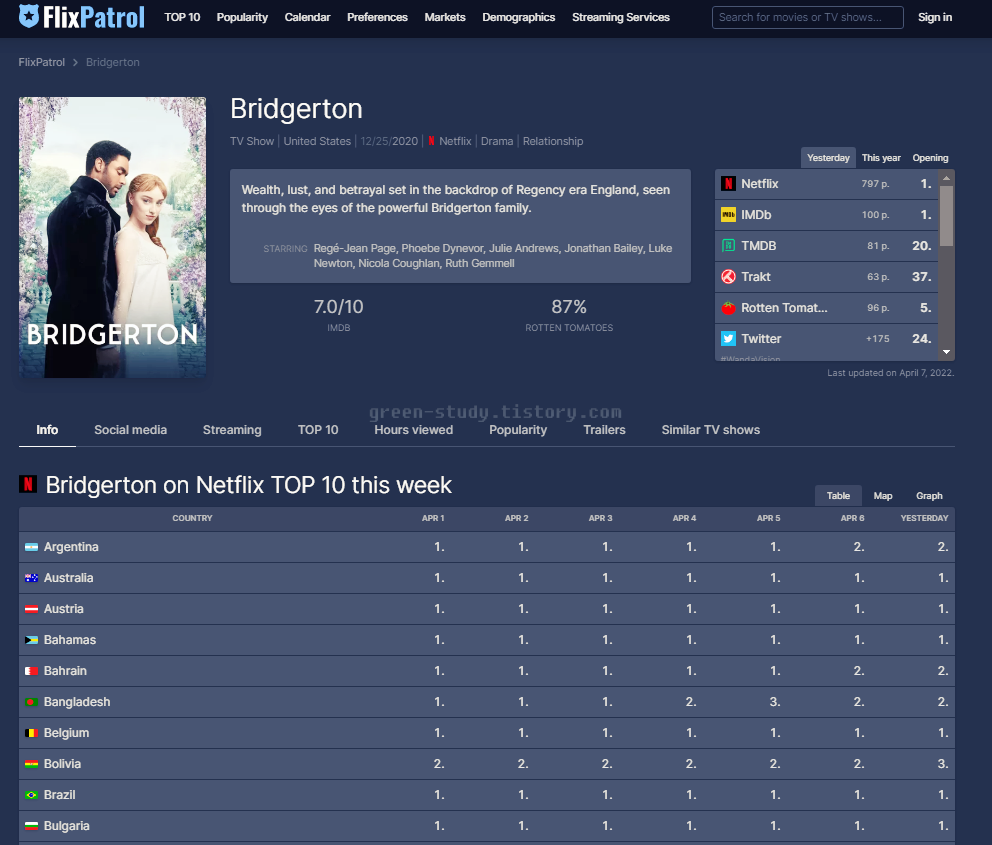Click the Drama genre link
The image size is (992, 845).
pyautogui.click(x=497, y=141)
